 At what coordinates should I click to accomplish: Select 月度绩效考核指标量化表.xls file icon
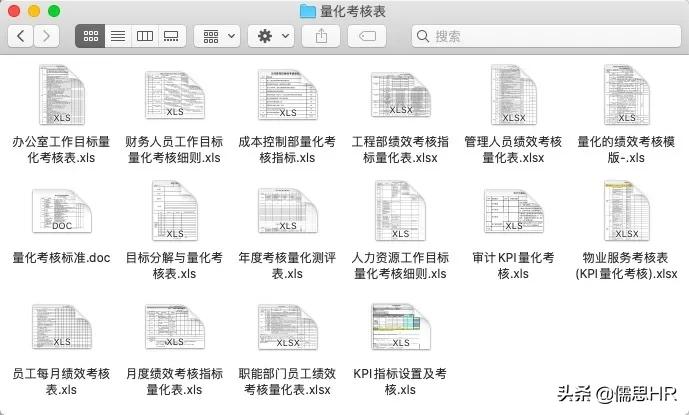pyautogui.click(x=175, y=327)
